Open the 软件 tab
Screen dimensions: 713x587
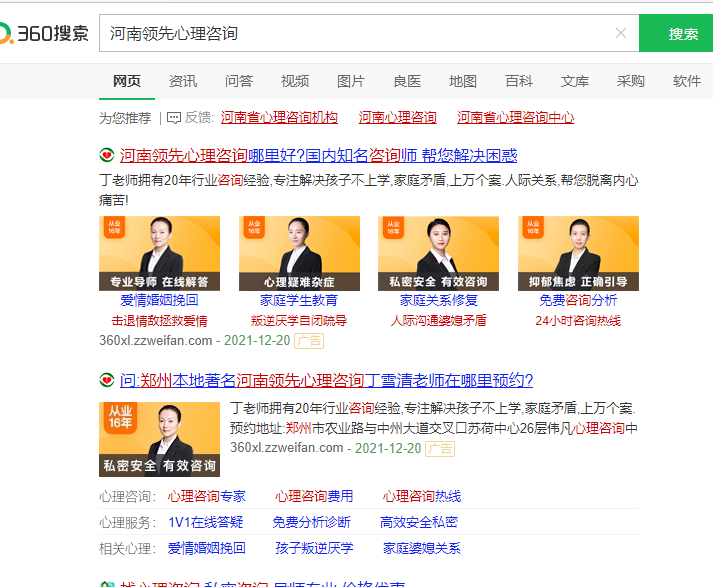coord(687,81)
